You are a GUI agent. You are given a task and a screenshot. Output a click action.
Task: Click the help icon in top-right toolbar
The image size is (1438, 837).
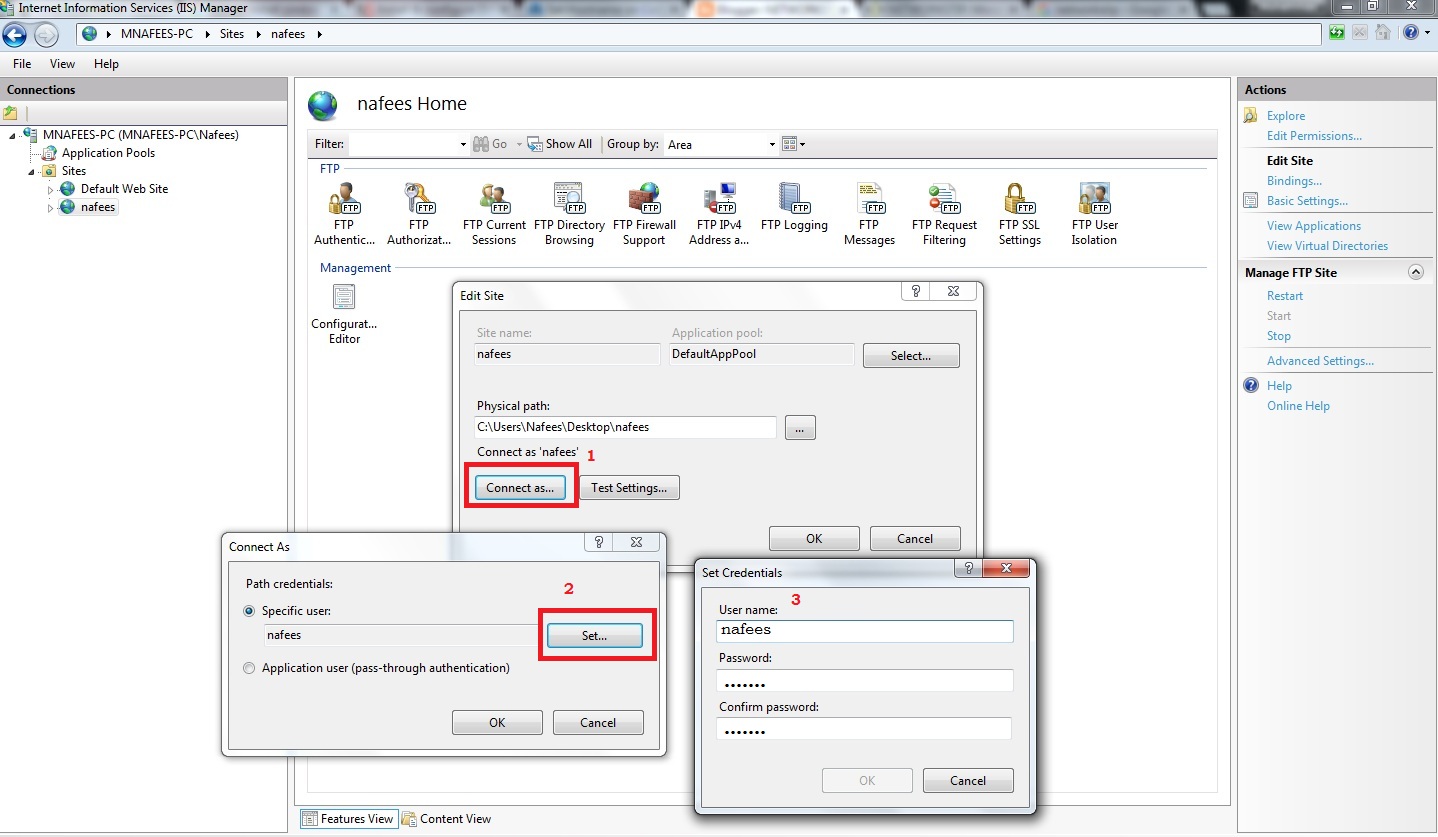[x=1410, y=33]
